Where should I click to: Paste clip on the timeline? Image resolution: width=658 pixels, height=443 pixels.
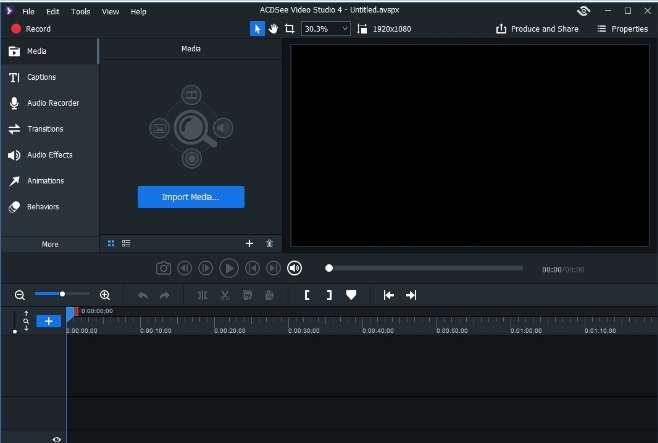[269, 295]
